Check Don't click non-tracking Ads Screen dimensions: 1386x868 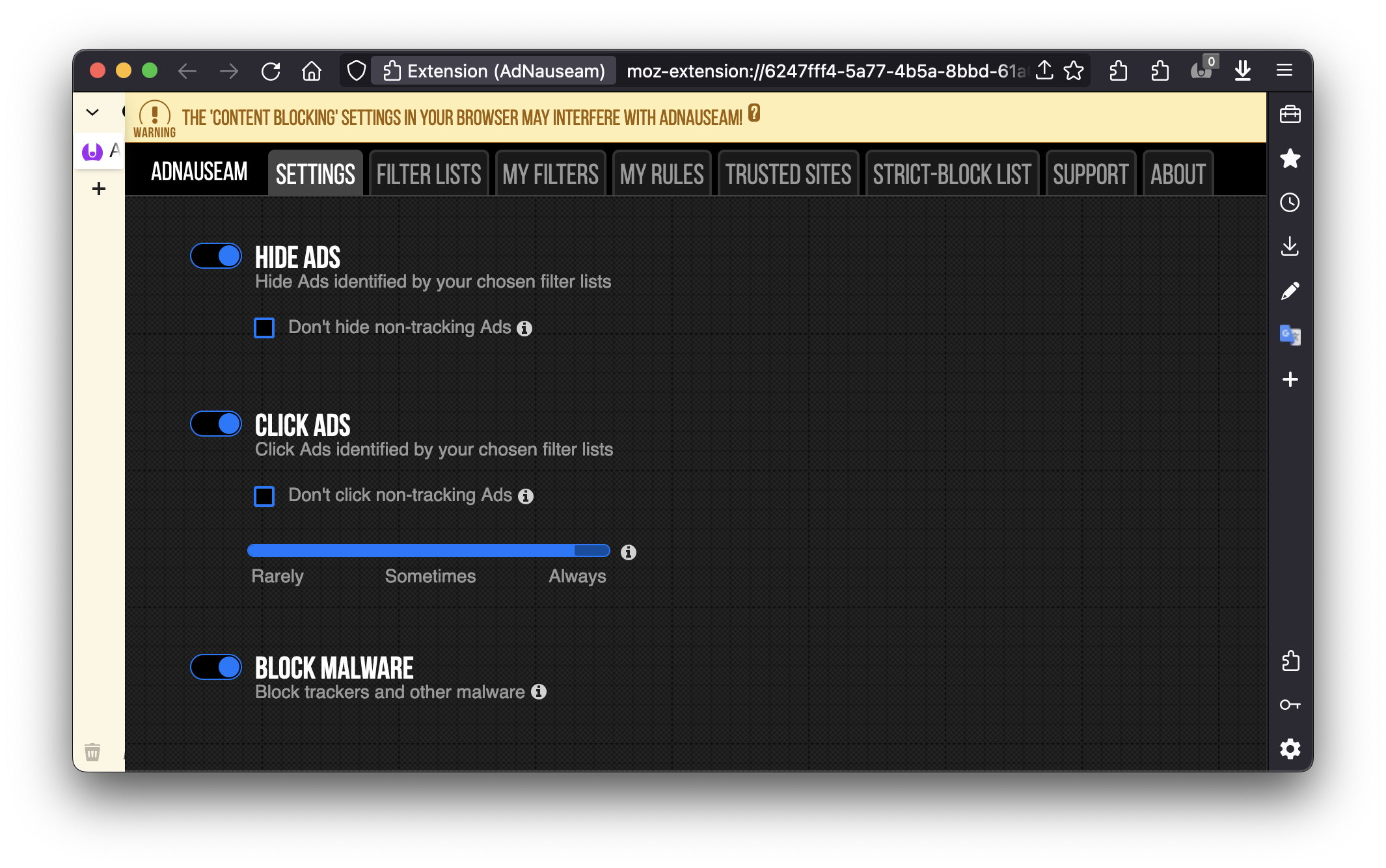(x=264, y=496)
